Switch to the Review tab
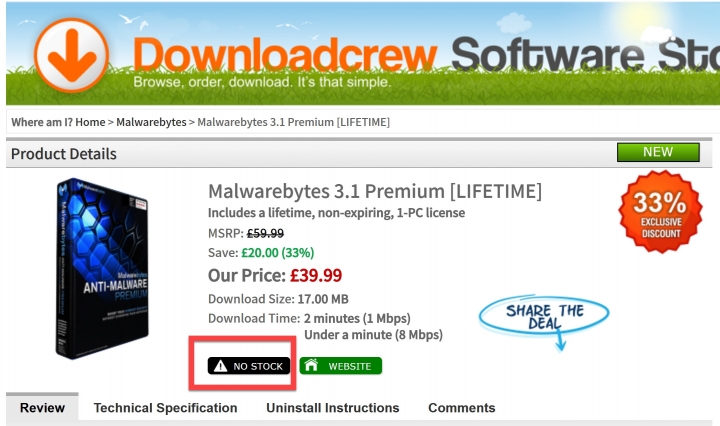This screenshot has width=720, height=426. click(x=42, y=408)
